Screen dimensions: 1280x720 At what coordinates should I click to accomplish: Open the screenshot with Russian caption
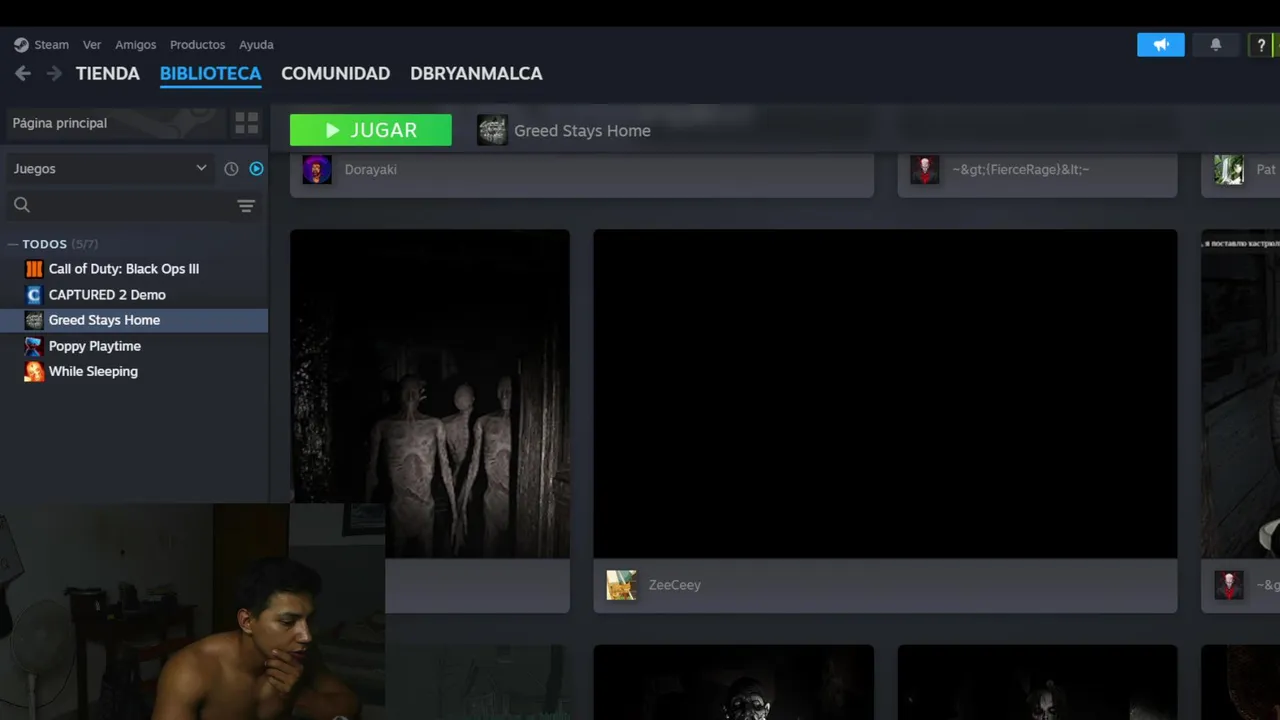(x=1240, y=394)
